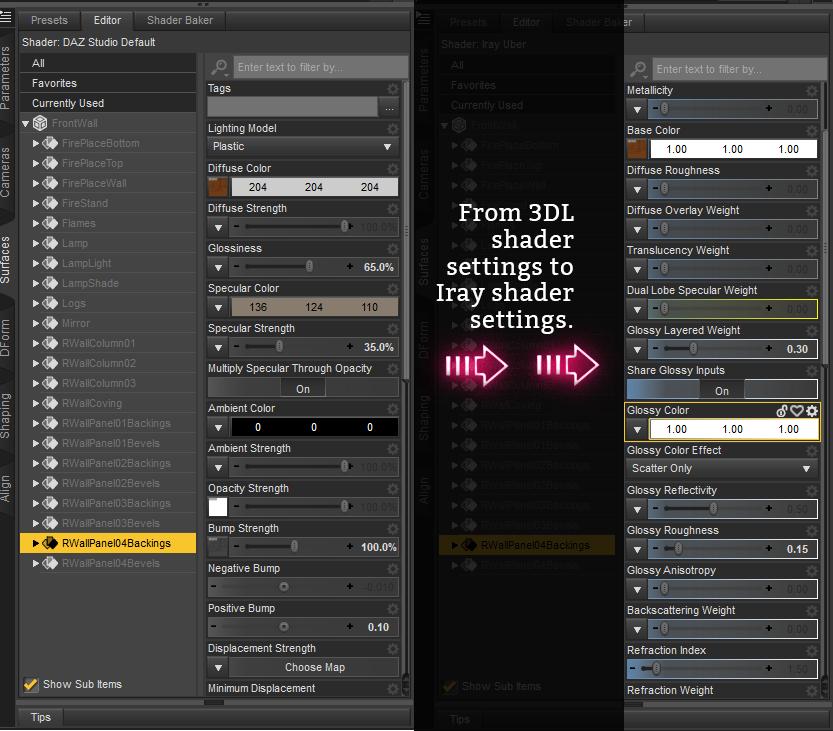
Task: Open the Bump Strength gear menu
Action: [x=393, y=529]
